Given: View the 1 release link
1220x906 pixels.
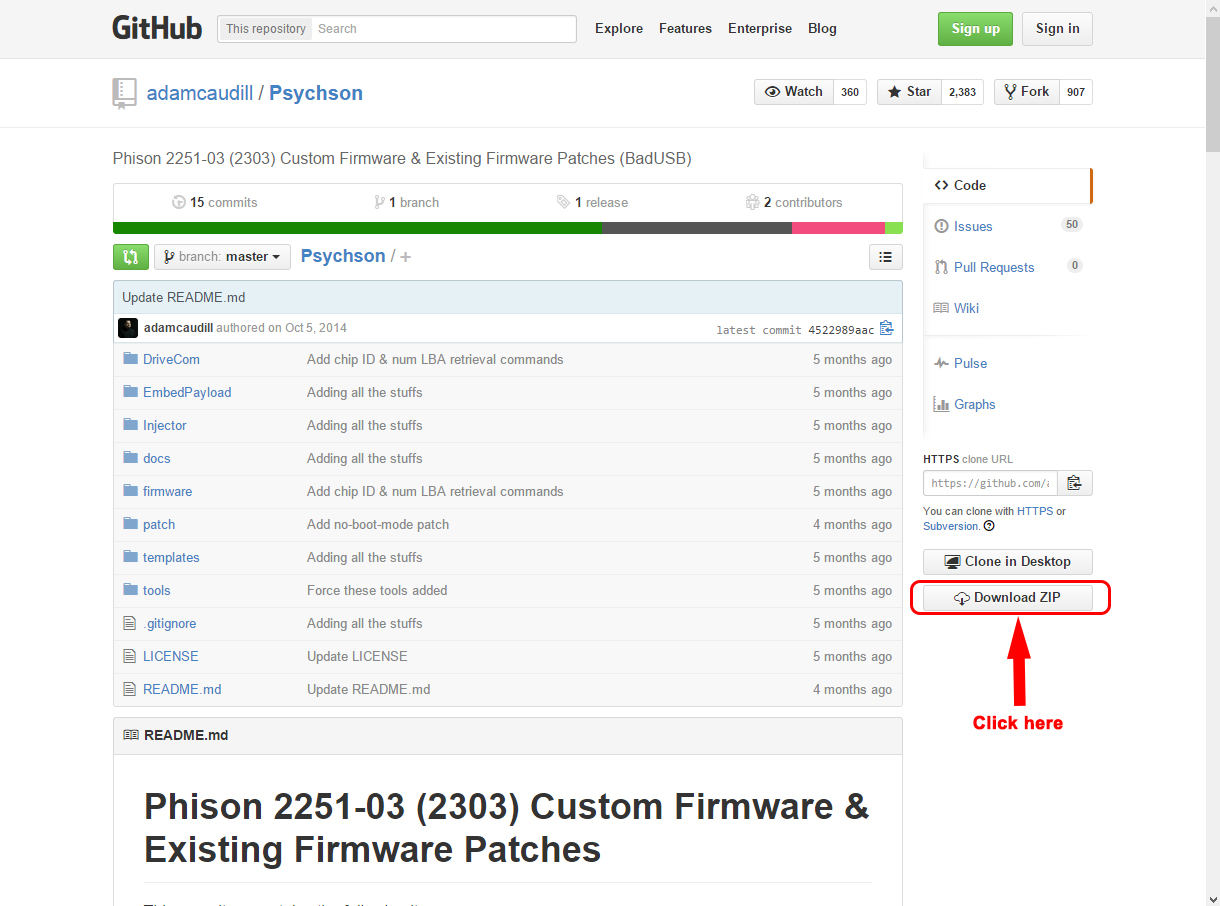Looking at the screenshot, I should (593, 202).
